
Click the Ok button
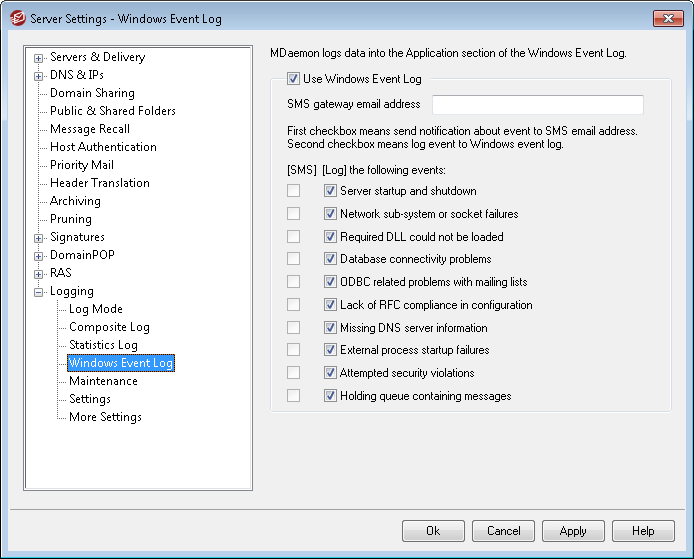pos(433,531)
